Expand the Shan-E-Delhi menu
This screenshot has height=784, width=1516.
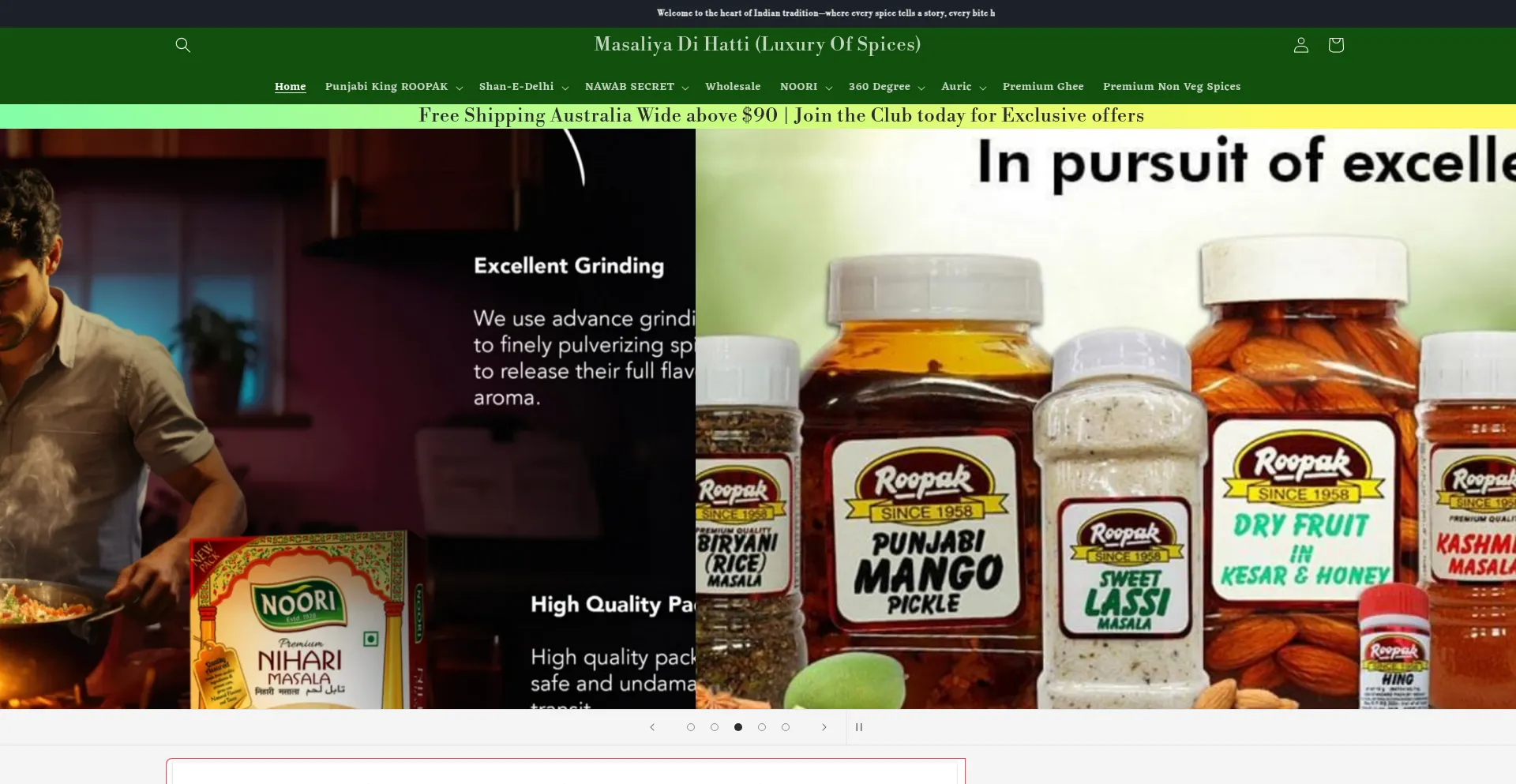point(523,87)
